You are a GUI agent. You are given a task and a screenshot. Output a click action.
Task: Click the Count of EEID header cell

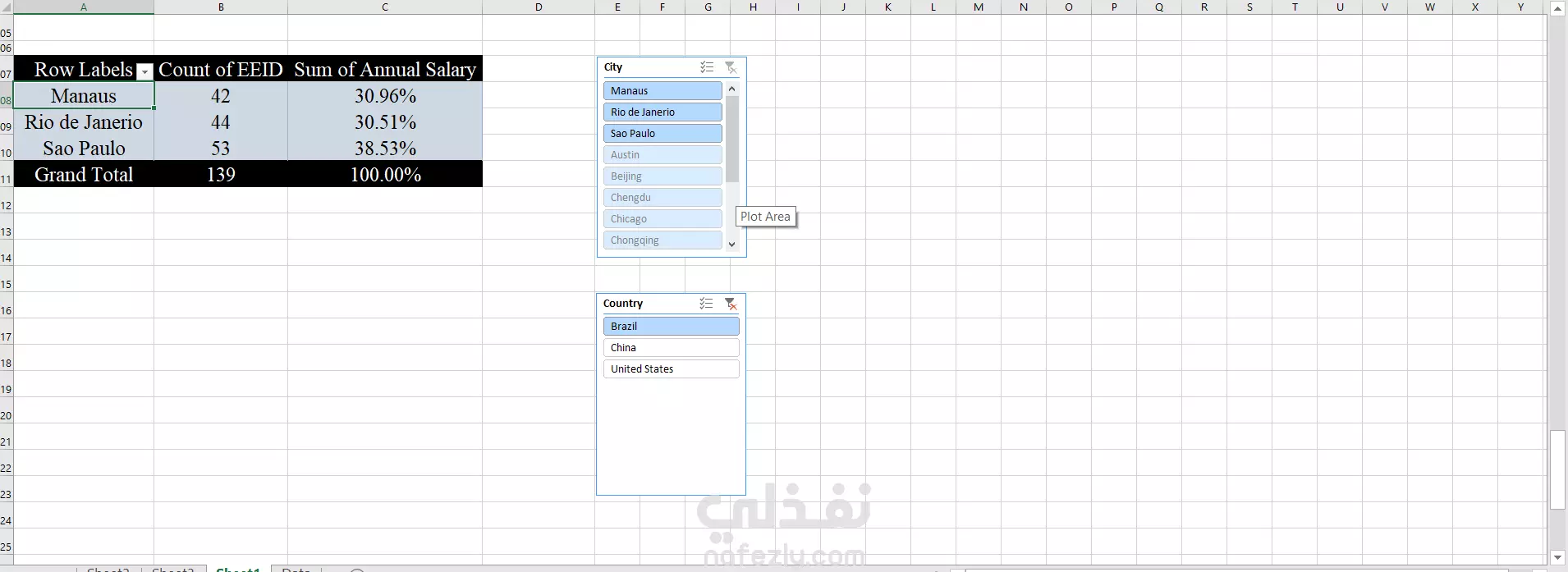coord(221,69)
